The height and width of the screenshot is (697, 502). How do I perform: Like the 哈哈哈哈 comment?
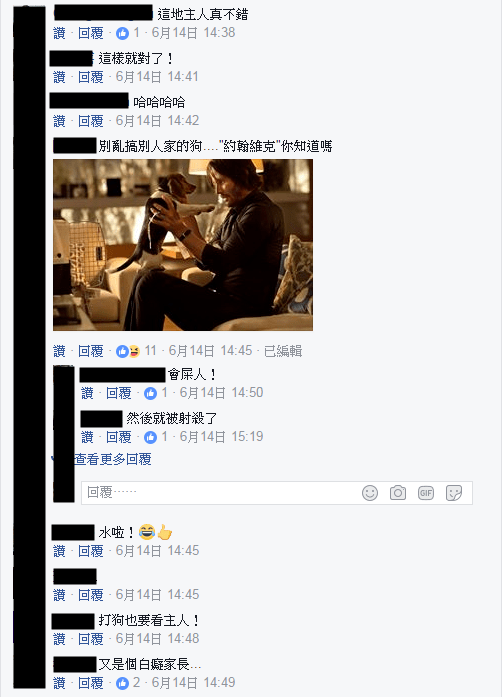[59, 120]
